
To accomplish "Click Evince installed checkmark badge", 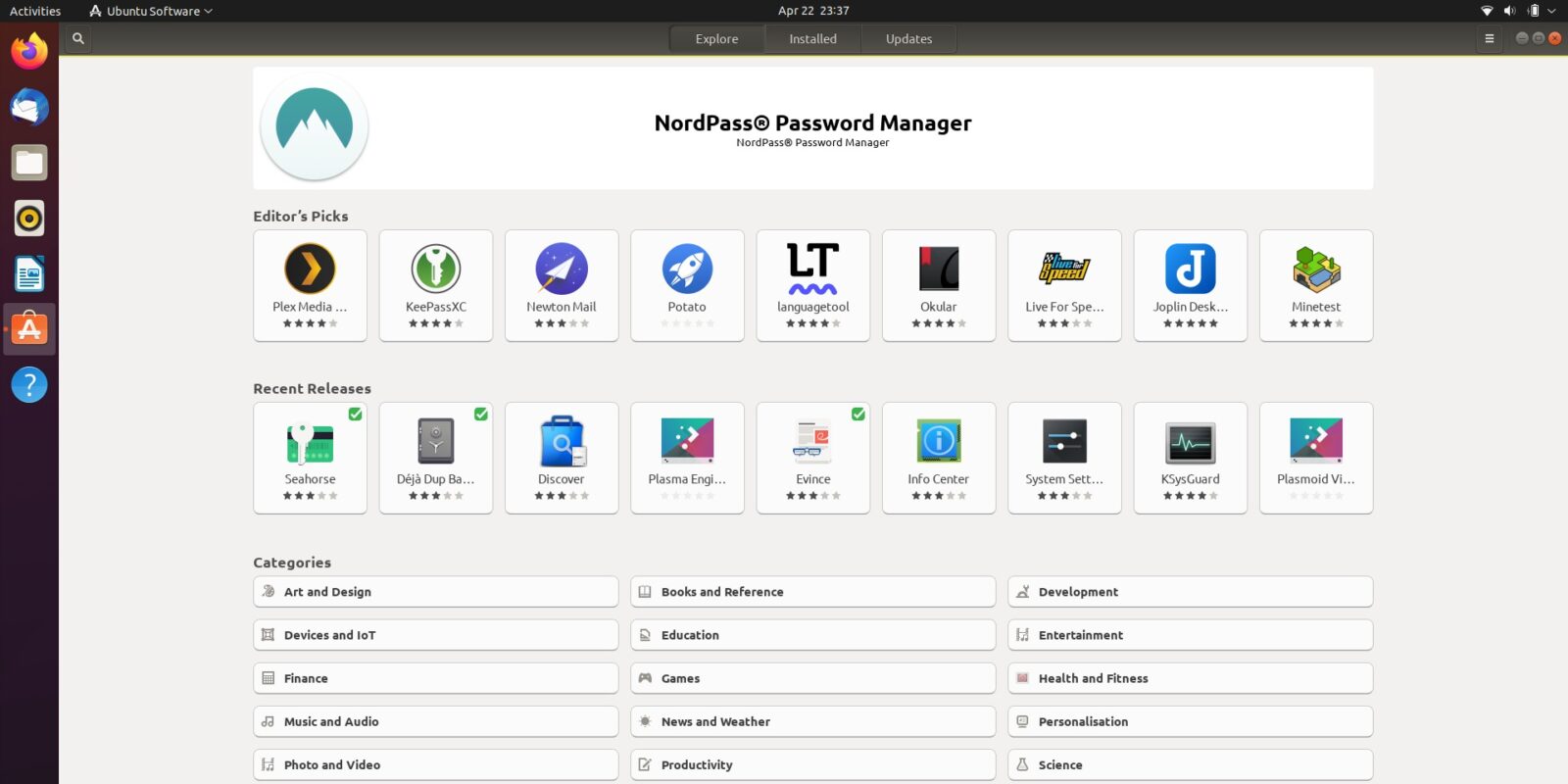I will tap(858, 415).
